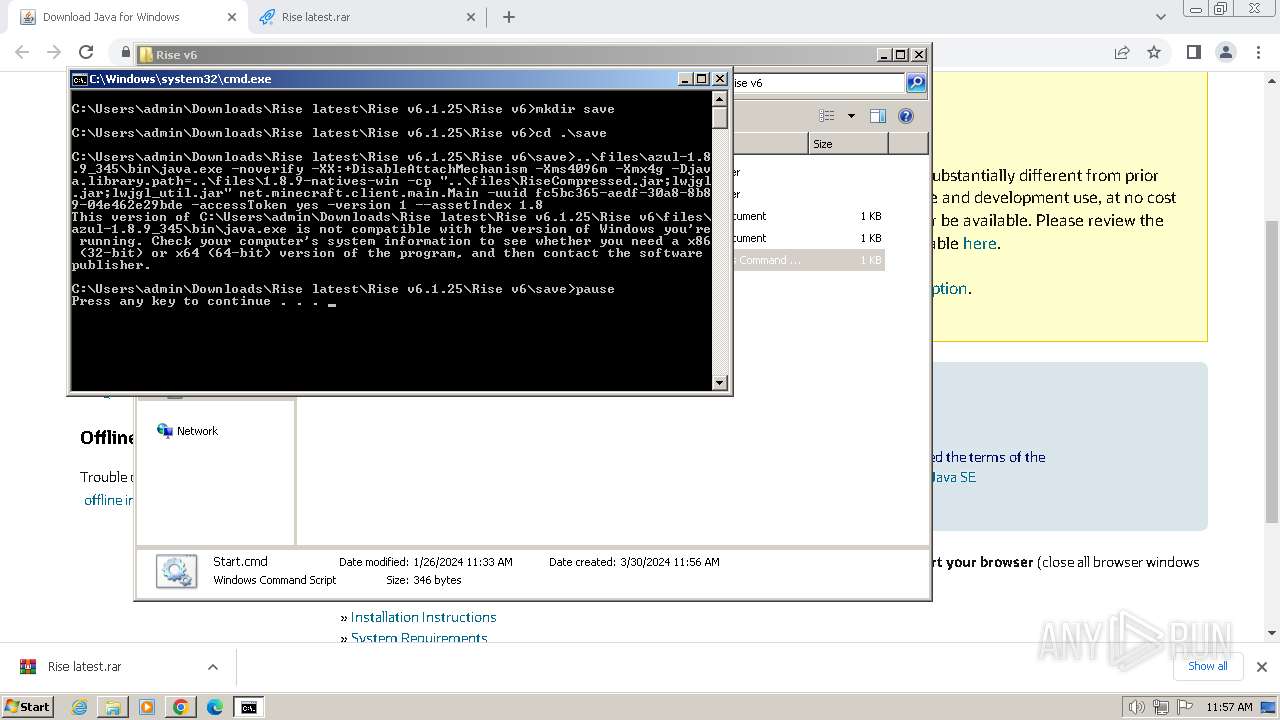Open the Java SE link
The height and width of the screenshot is (720, 1280).
point(955,477)
